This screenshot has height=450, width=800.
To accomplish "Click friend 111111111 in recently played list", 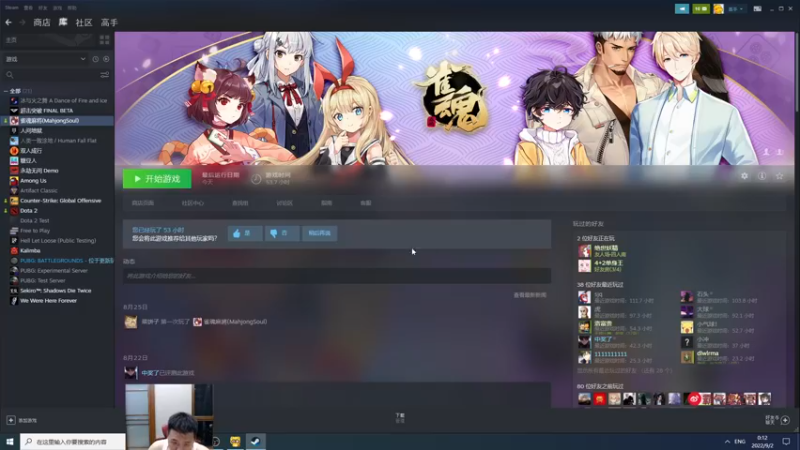I will point(610,354).
